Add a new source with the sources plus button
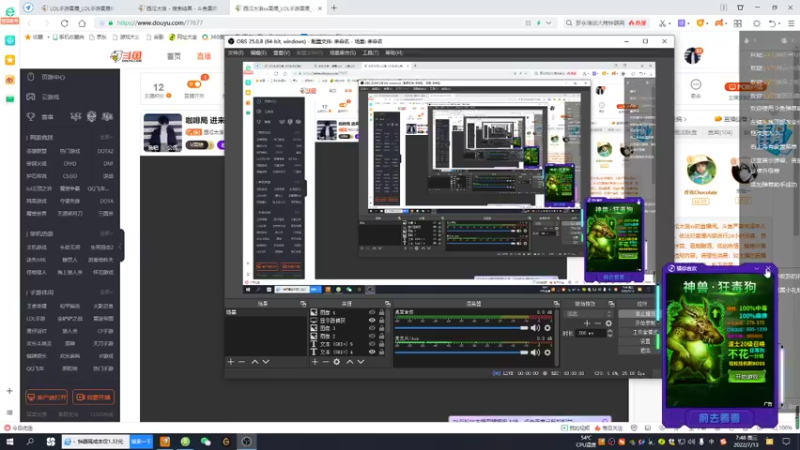The height and width of the screenshot is (450, 800). coord(315,362)
